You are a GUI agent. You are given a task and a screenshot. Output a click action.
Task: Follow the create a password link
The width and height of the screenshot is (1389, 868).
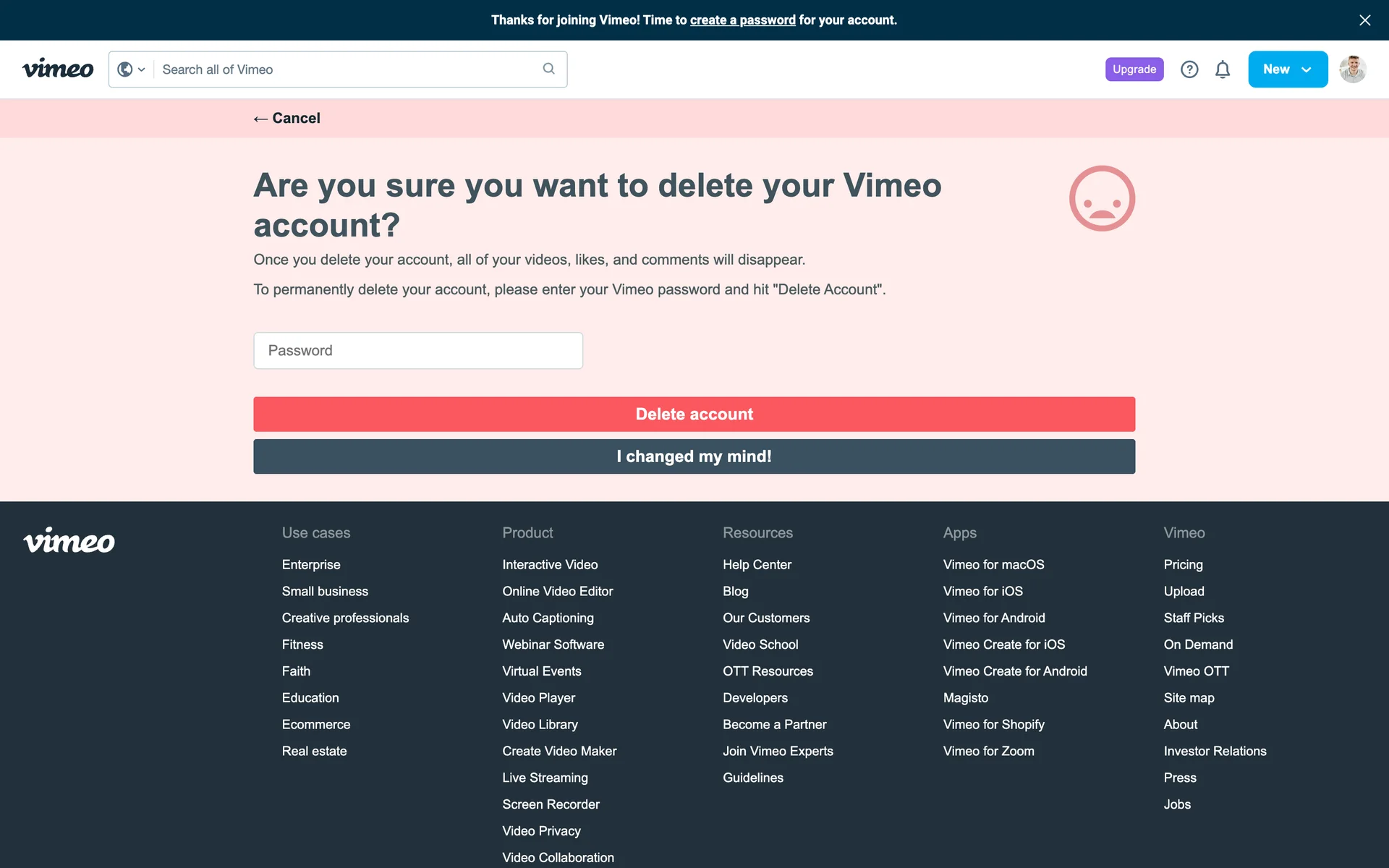[x=742, y=20]
